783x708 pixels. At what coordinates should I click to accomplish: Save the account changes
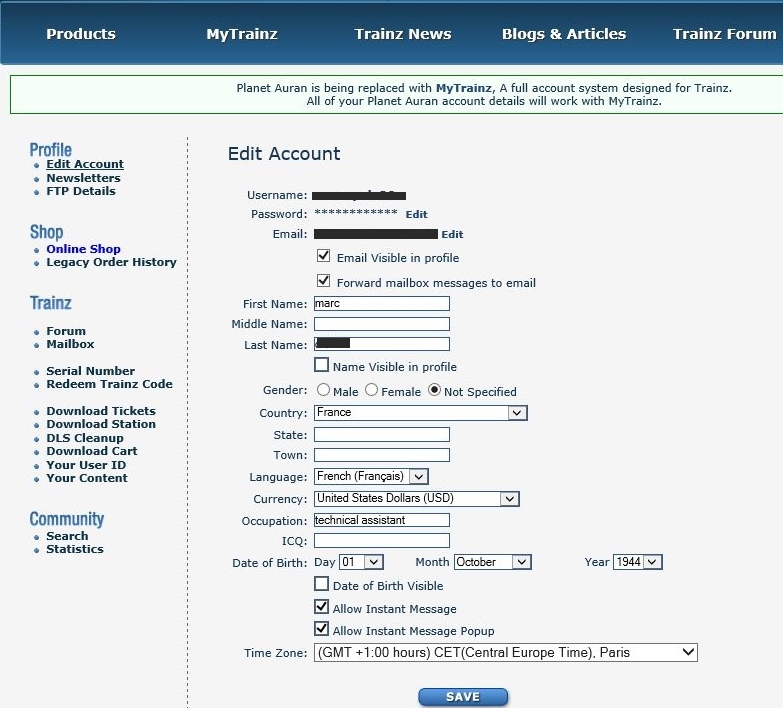click(x=463, y=697)
